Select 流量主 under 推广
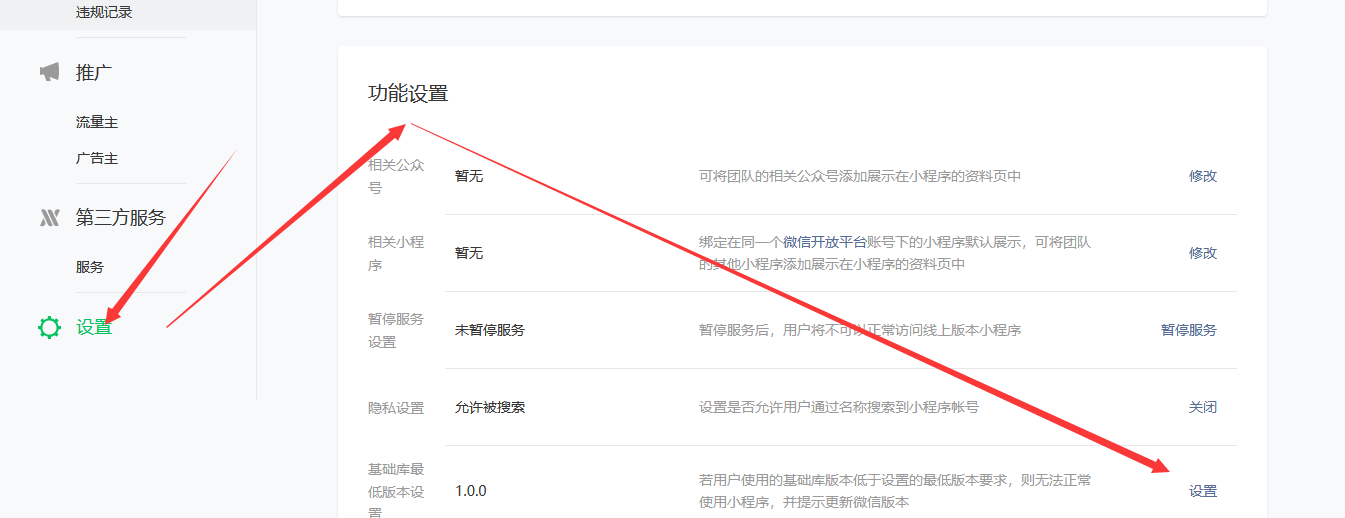 point(97,122)
